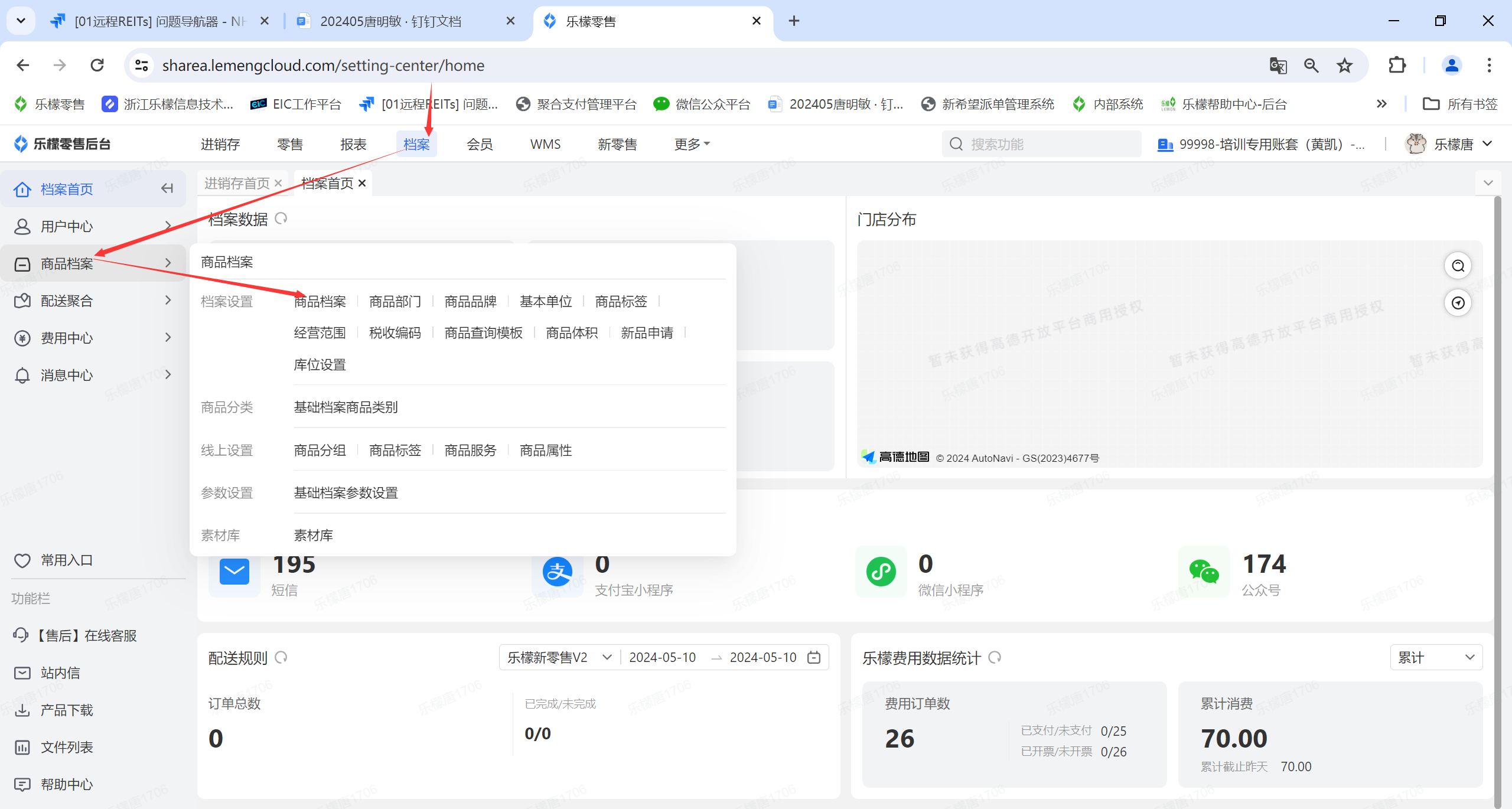
Task: Click the 支付宝小程序 icon
Action: pos(557,572)
